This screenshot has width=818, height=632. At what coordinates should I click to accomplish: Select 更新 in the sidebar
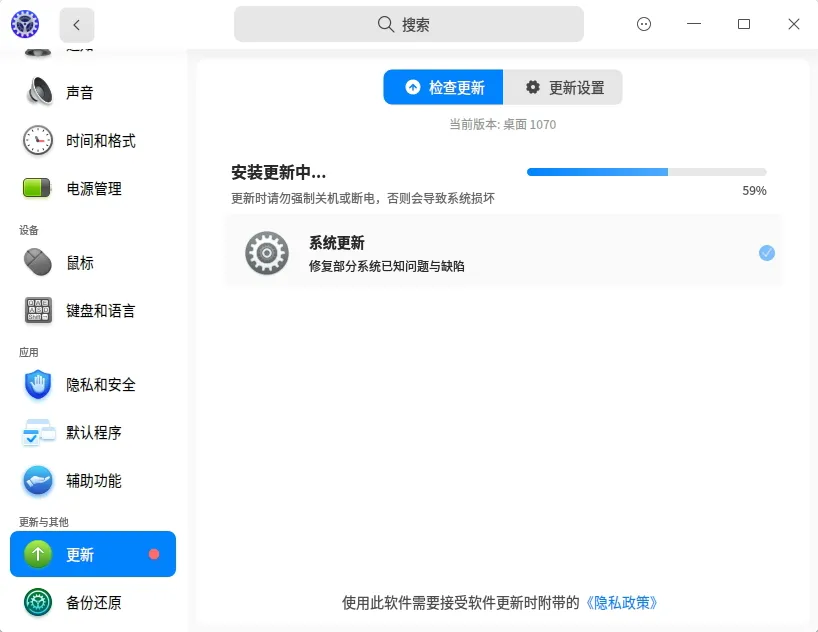[93, 554]
